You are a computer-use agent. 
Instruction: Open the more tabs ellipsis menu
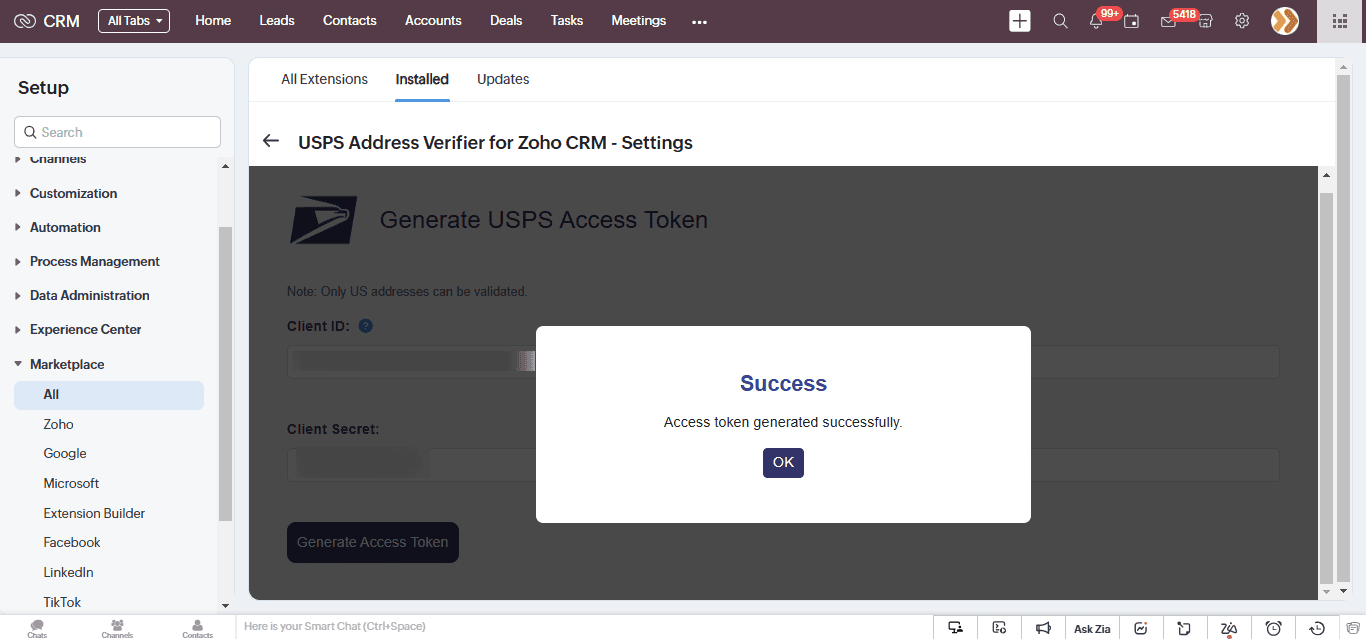tap(699, 22)
